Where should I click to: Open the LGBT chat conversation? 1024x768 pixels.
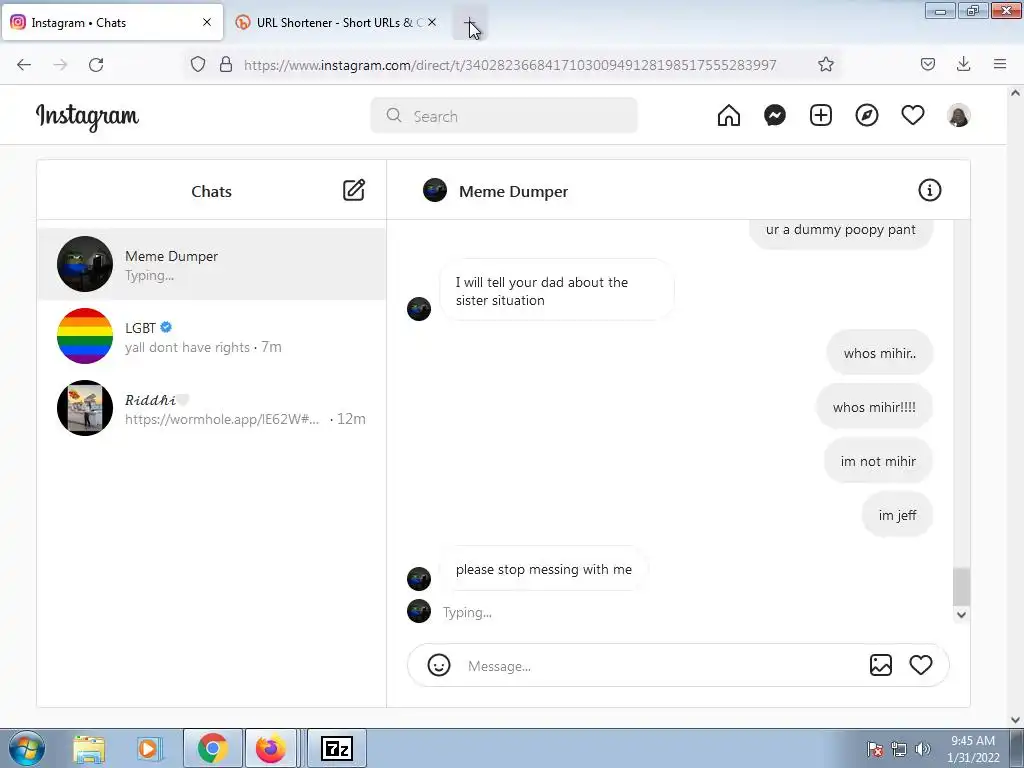pos(212,336)
